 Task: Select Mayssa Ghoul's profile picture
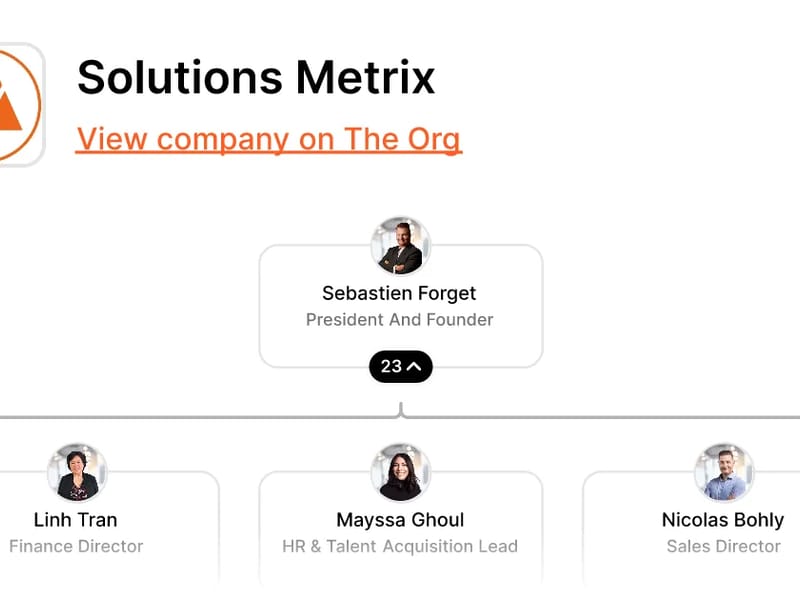point(401,473)
